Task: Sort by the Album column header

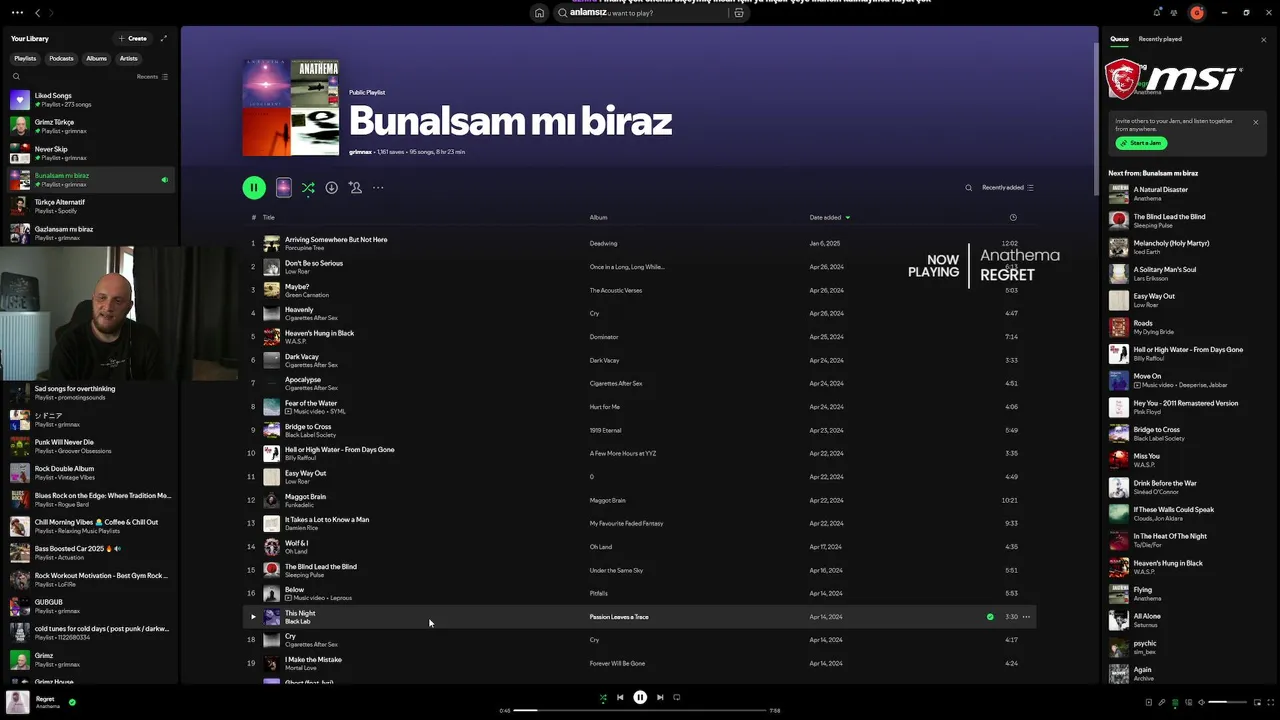Action: (598, 217)
